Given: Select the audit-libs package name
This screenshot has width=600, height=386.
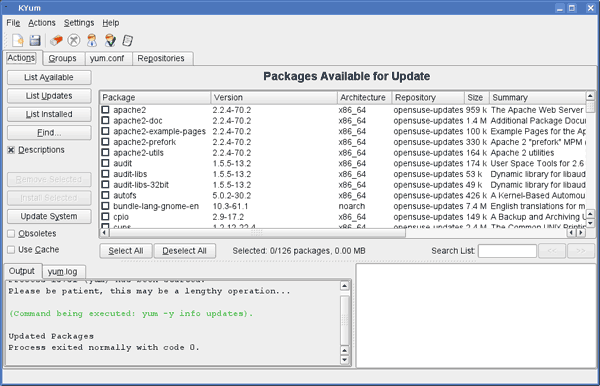Looking at the screenshot, I should [x=130, y=174].
